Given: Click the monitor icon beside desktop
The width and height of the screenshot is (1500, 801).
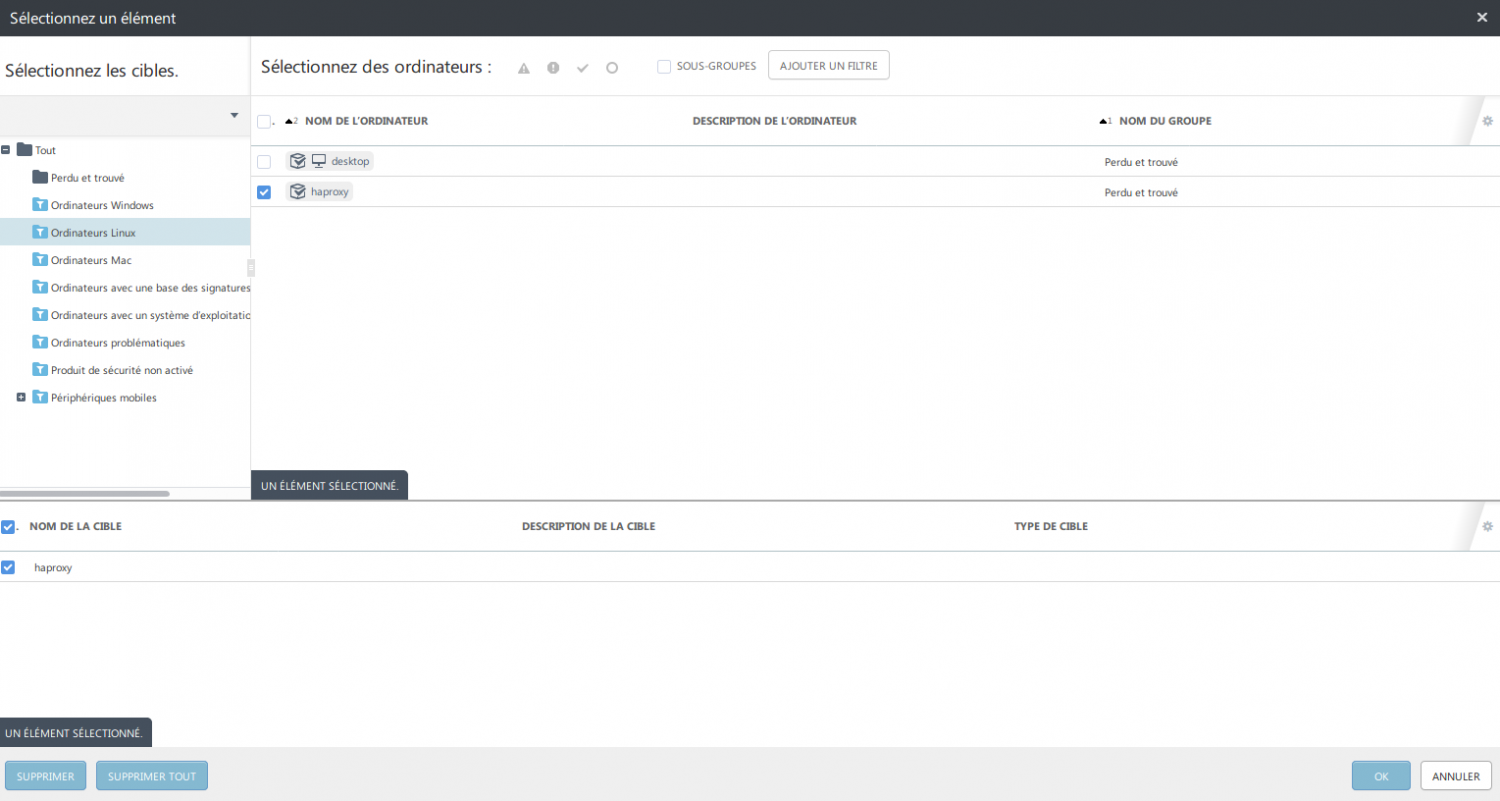Looking at the screenshot, I should point(319,161).
